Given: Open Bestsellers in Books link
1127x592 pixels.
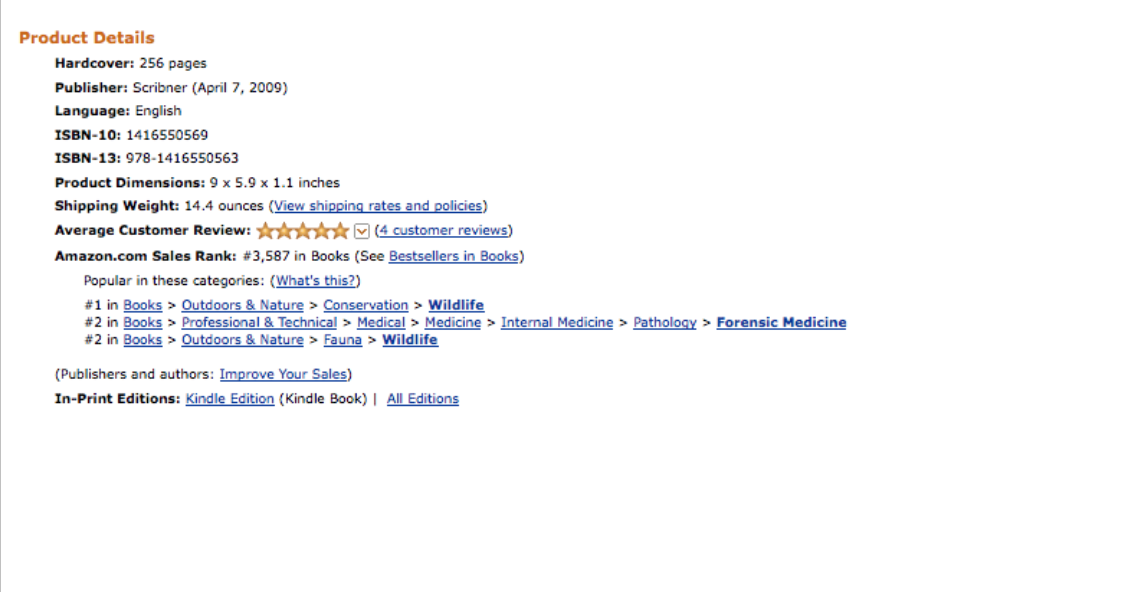Looking at the screenshot, I should 454,256.
